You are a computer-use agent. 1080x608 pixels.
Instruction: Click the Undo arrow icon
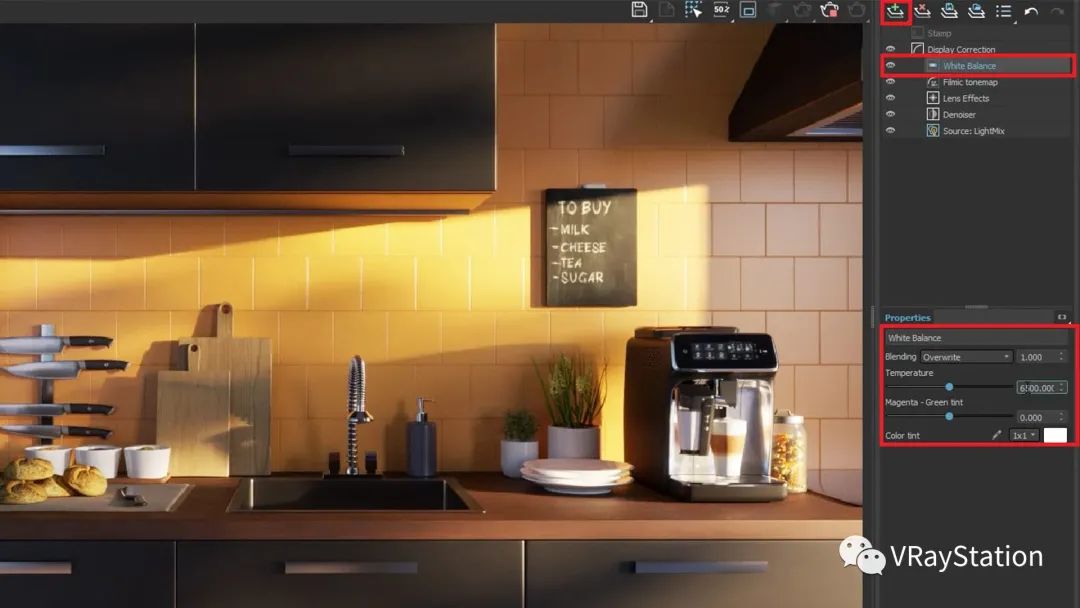point(1031,11)
